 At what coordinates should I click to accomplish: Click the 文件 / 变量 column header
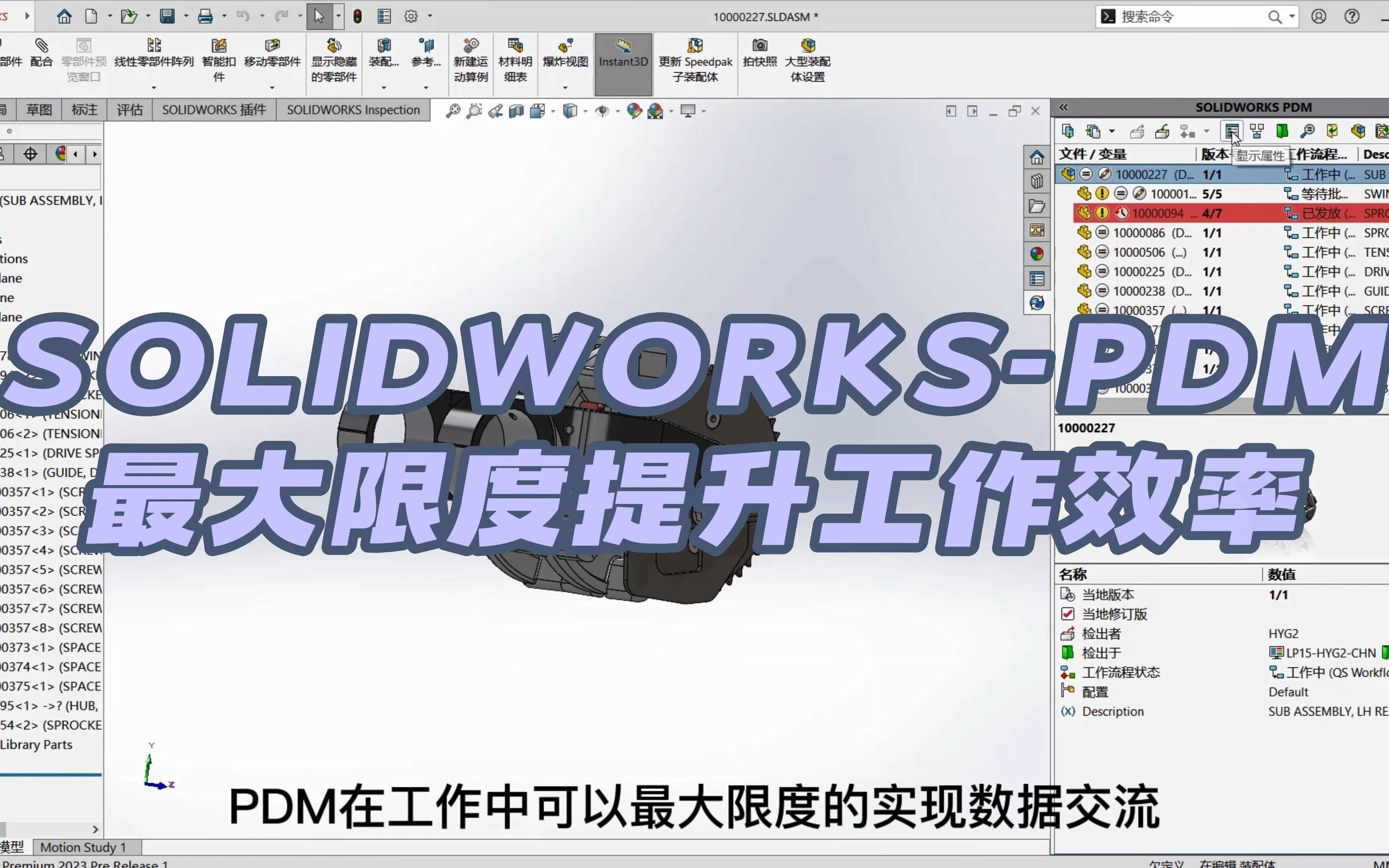click(x=1093, y=154)
